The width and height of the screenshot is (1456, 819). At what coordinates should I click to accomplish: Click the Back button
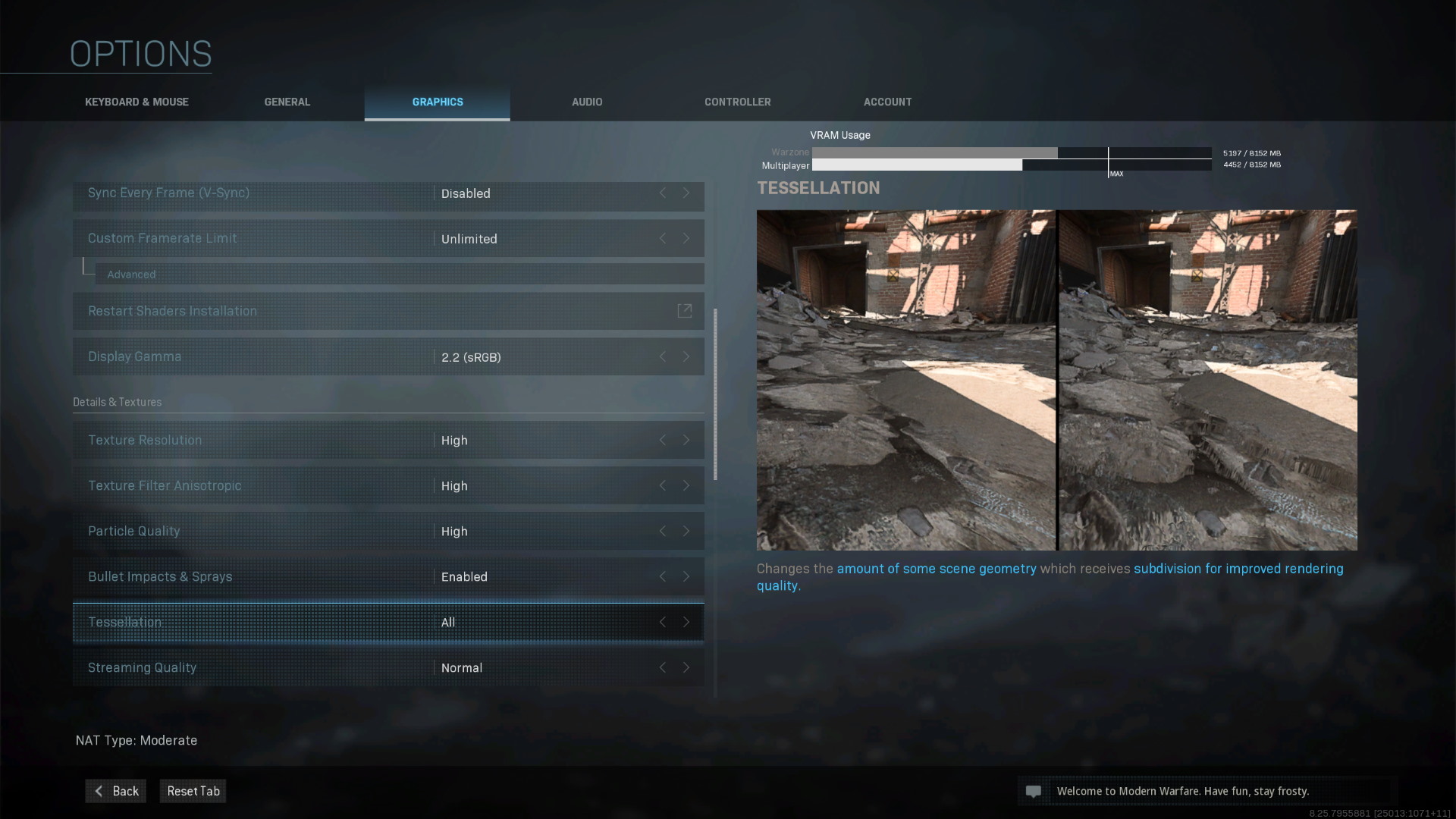(115, 791)
